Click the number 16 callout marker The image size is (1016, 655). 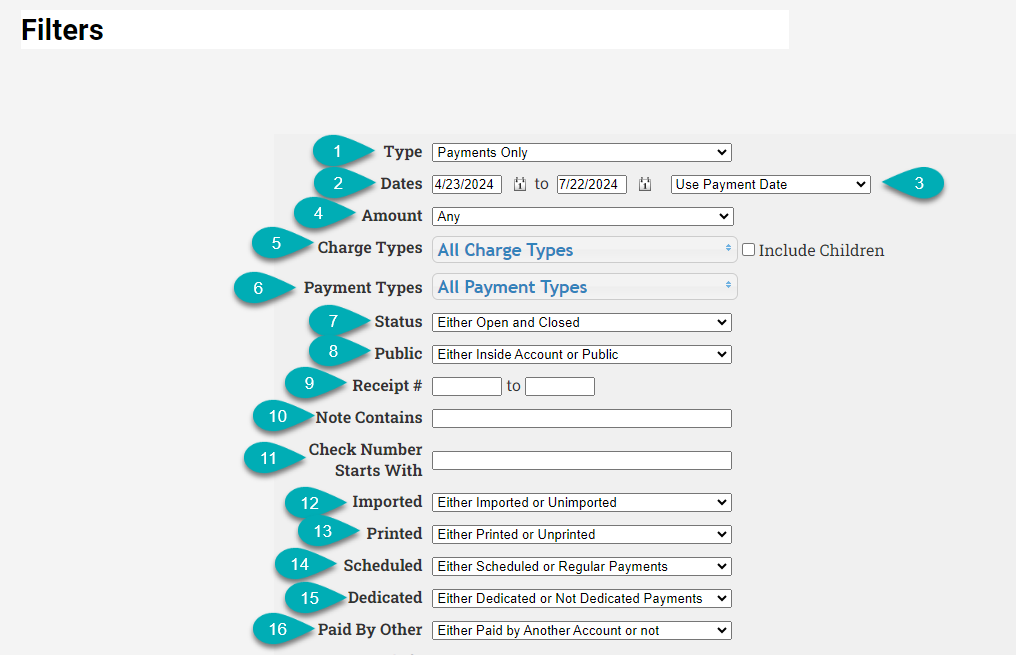click(x=278, y=630)
